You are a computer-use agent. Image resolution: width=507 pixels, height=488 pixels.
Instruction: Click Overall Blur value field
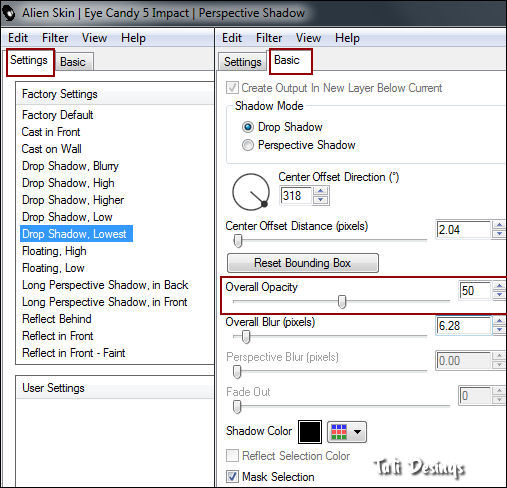(x=464, y=326)
